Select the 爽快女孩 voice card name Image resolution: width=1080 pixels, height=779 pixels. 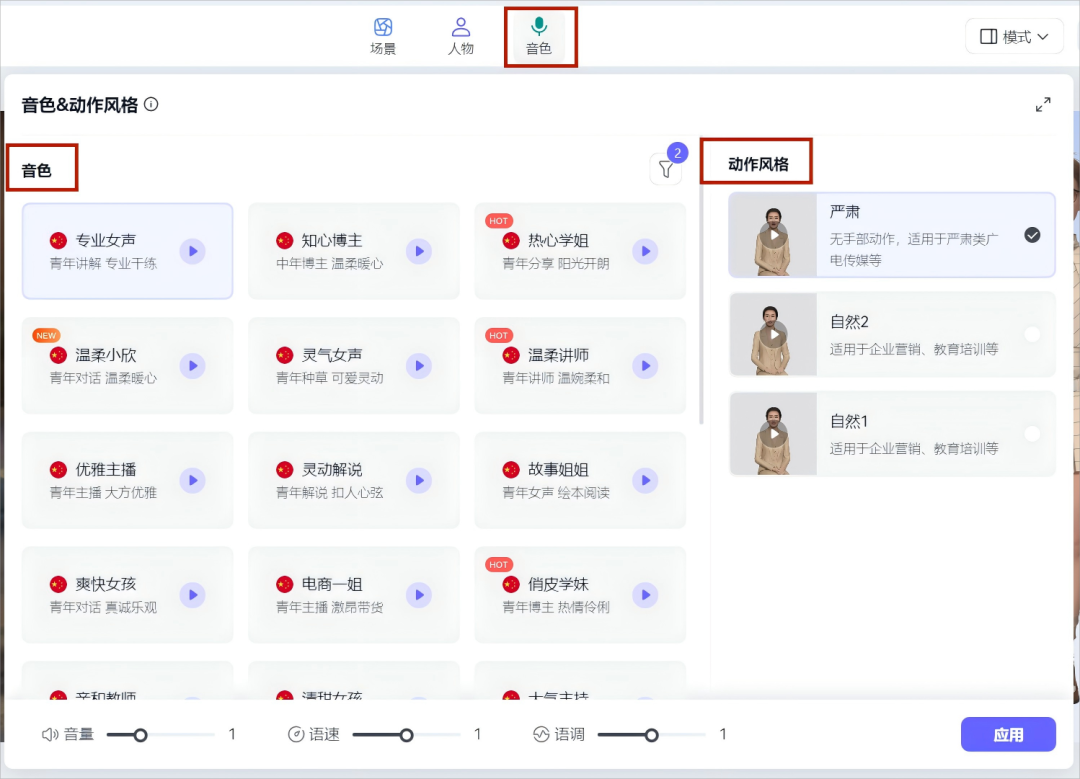(x=105, y=584)
